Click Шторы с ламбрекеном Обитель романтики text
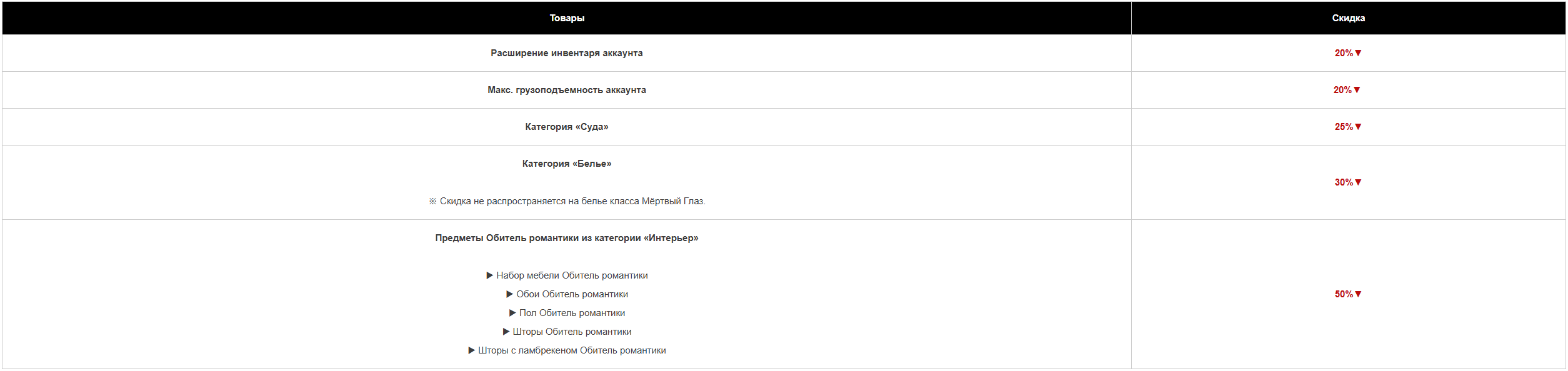 [x=572, y=350]
